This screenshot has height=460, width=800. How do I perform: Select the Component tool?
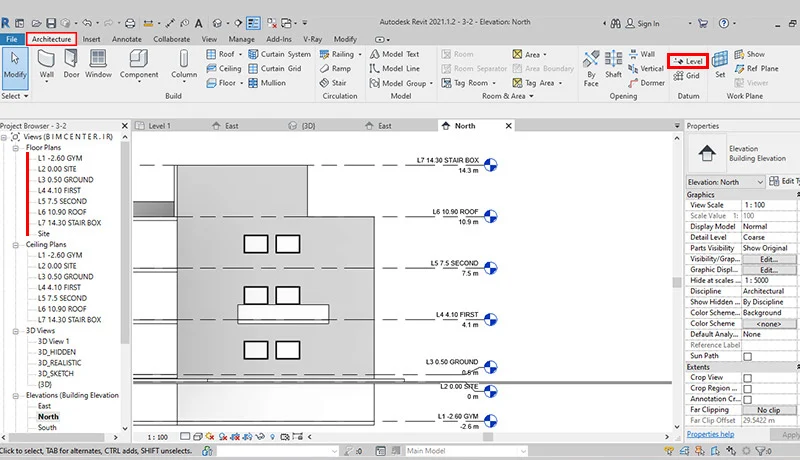(x=139, y=65)
